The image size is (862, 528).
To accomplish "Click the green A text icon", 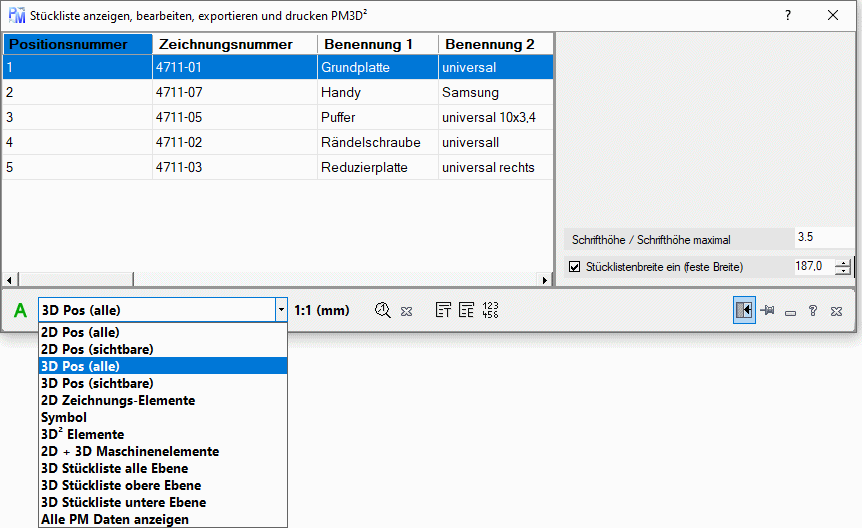I will coord(20,311).
